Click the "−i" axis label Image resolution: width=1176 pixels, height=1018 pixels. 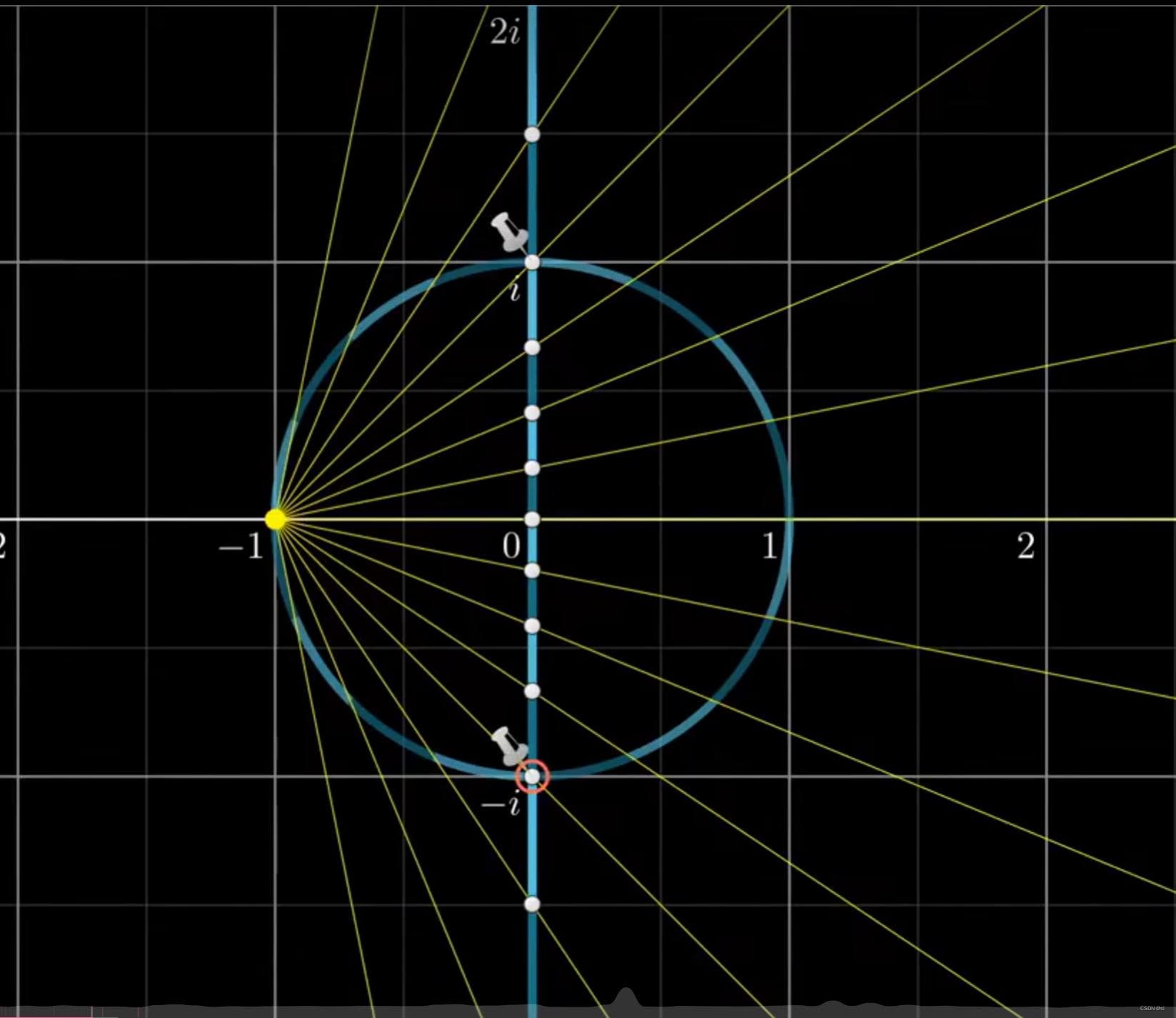[x=501, y=804]
